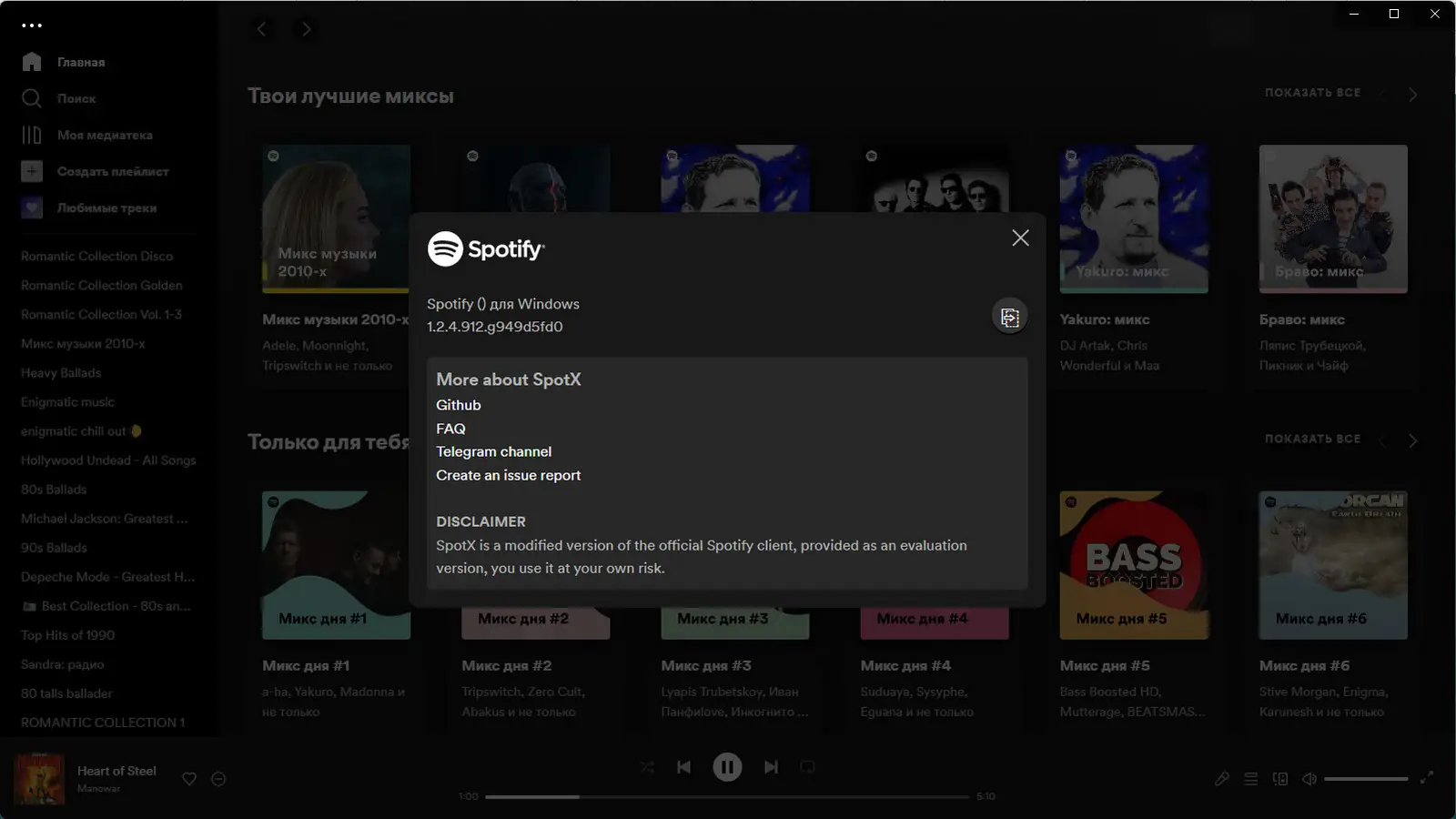The image size is (1456, 819).
Task: Go to Главная home page
Action: click(x=64, y=62)
